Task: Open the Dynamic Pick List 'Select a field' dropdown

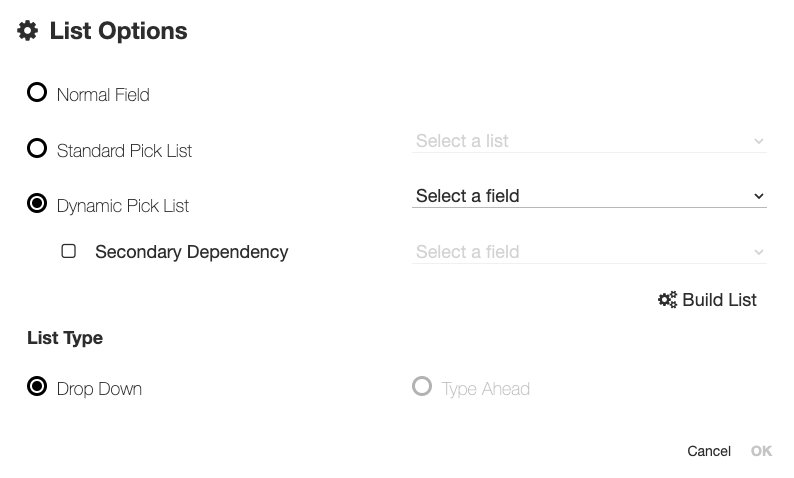Action: (580, 196)
